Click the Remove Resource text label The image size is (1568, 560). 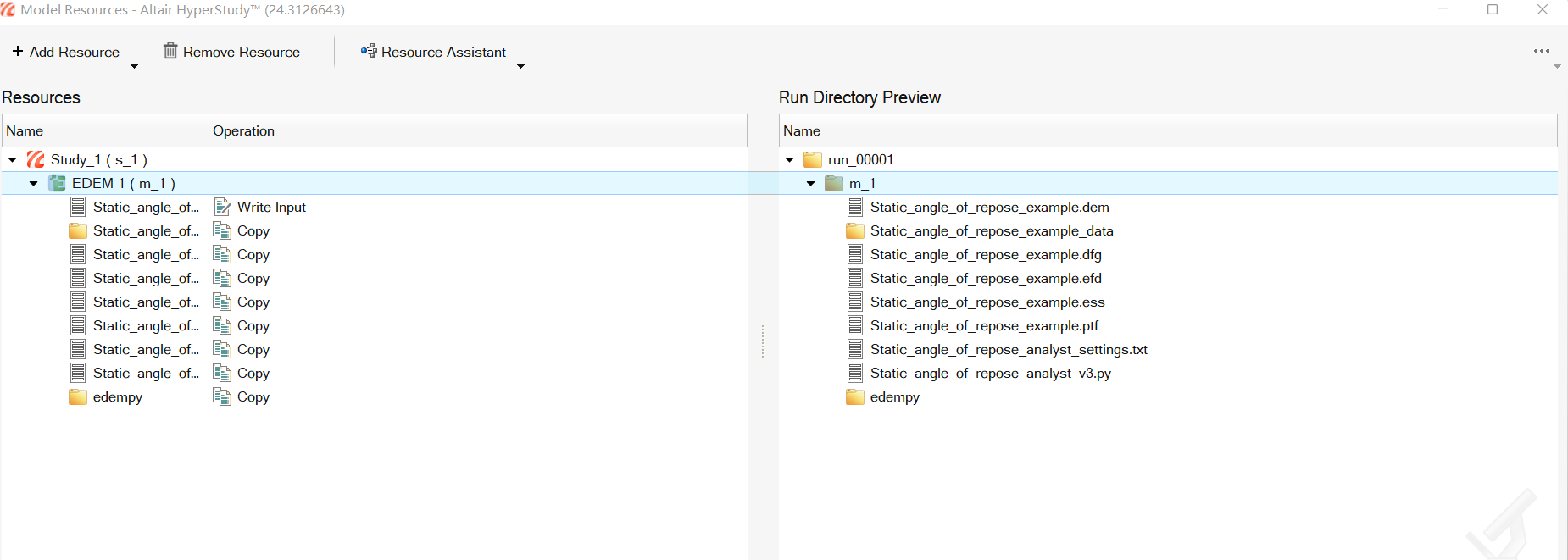(242, 52)
